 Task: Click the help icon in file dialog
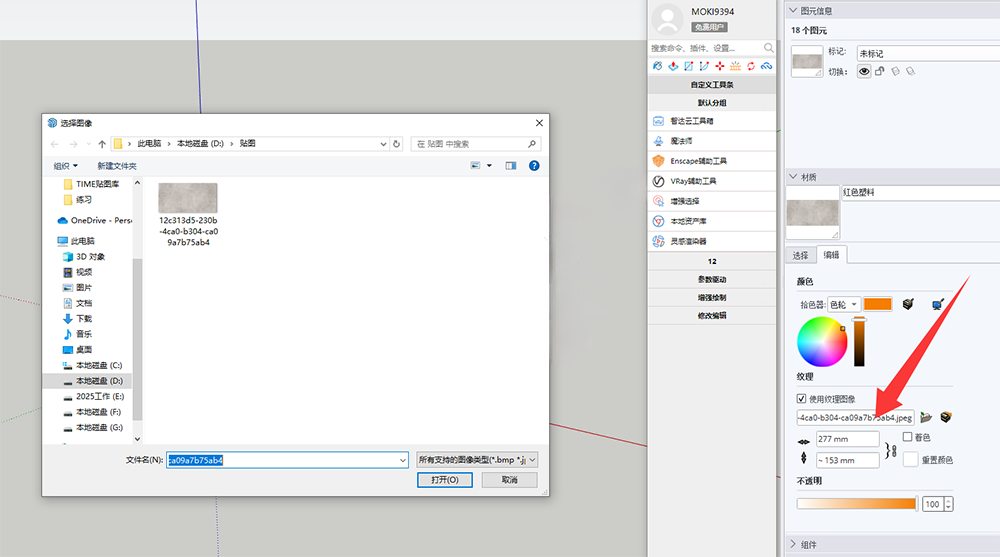click(x=534, y=166)
